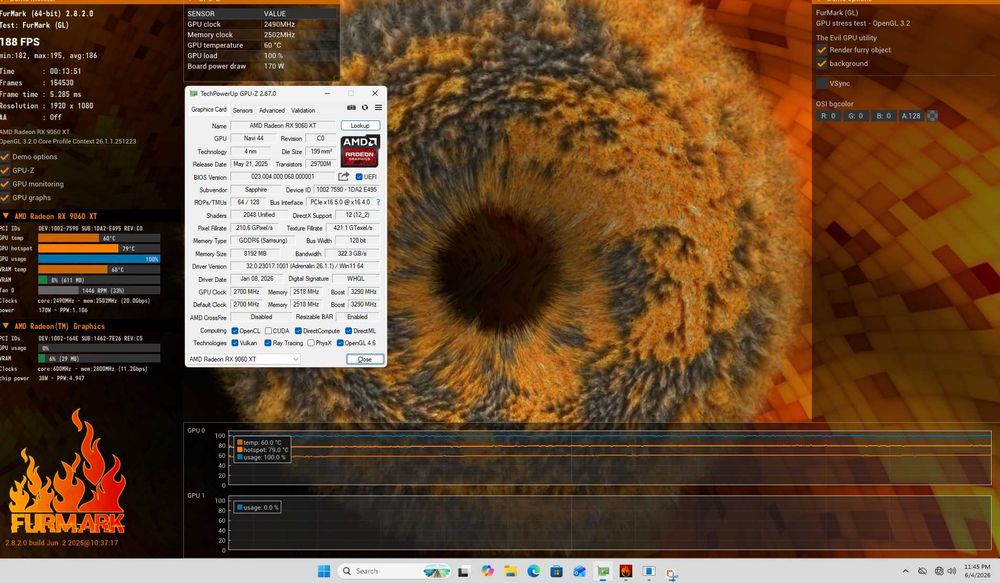Adjust the B: 0 color value
The height and width of the screenshot is (583, 1000).
point(883,116)
